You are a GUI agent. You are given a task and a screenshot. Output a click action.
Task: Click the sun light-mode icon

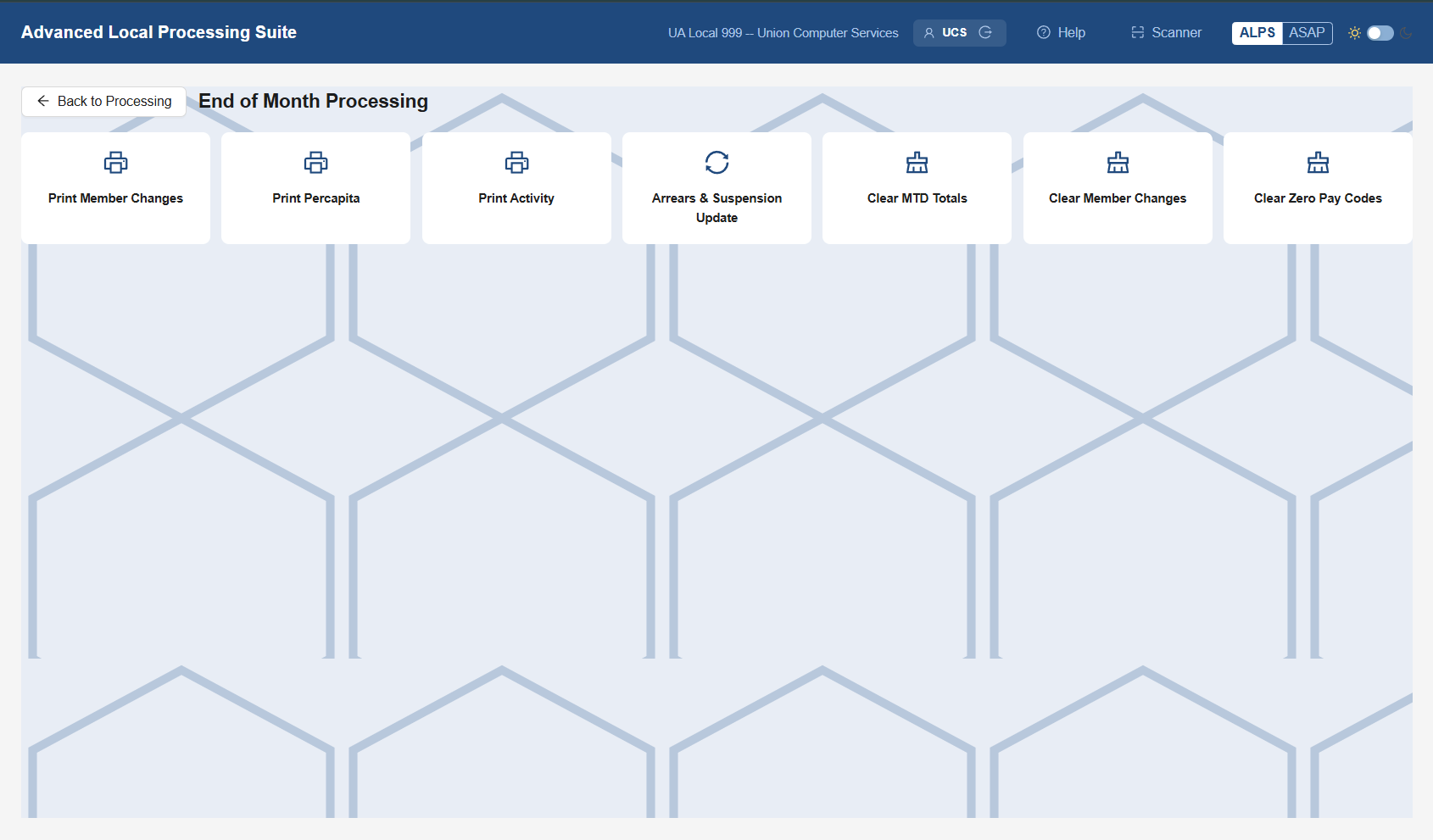pos(1354,33)
